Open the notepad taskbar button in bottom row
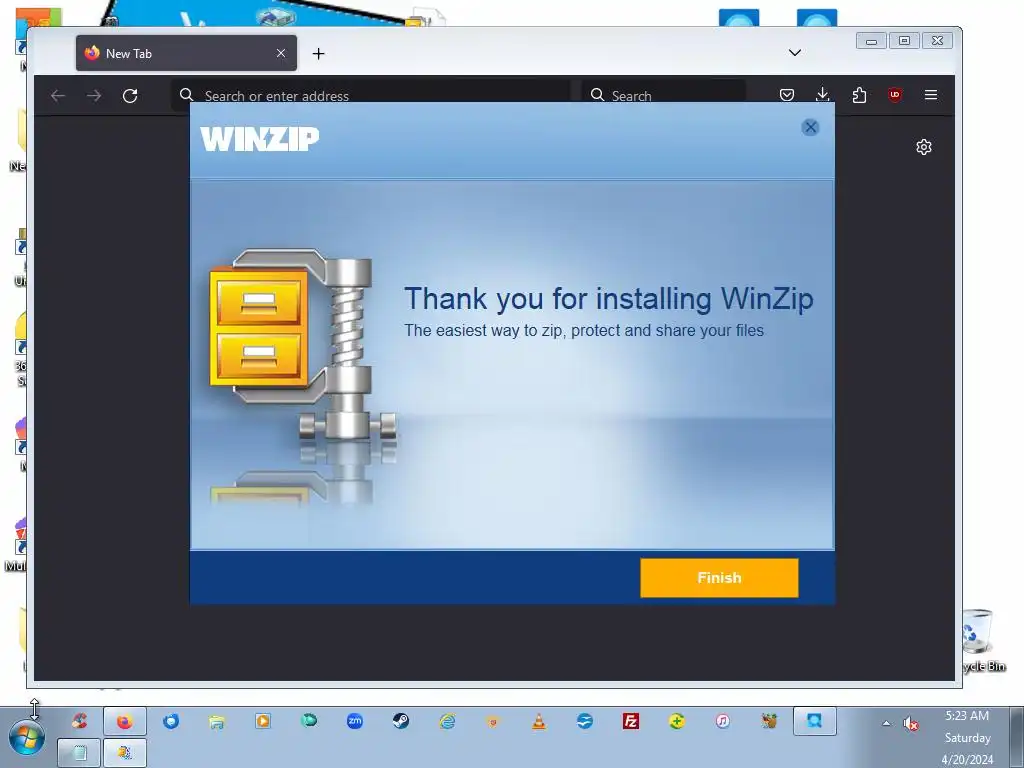The width and height of the screenshot is (1024, 768). [x=79, y=752]
